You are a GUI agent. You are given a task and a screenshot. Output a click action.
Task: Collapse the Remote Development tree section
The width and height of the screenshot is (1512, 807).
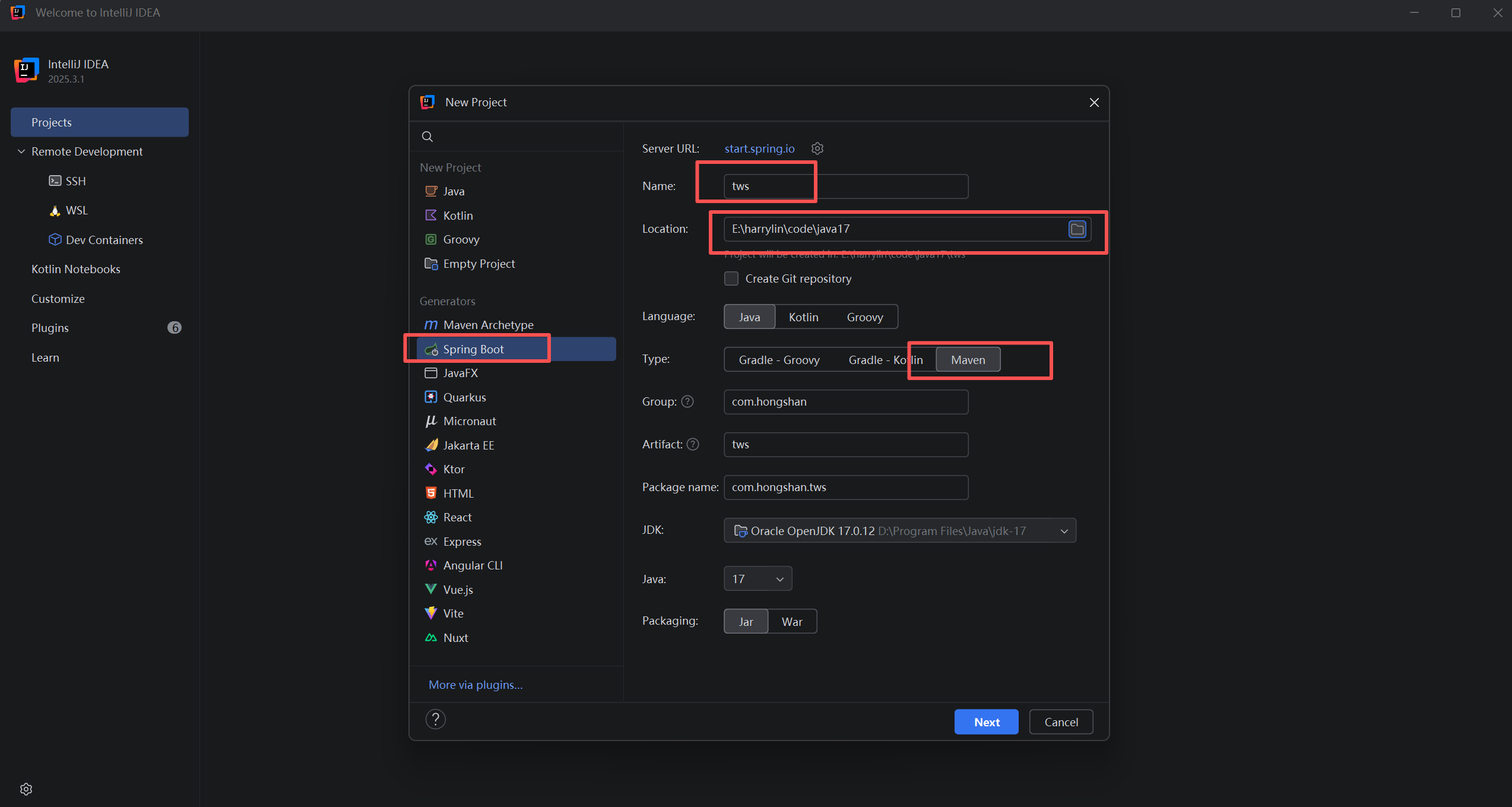tap(21, 152)
